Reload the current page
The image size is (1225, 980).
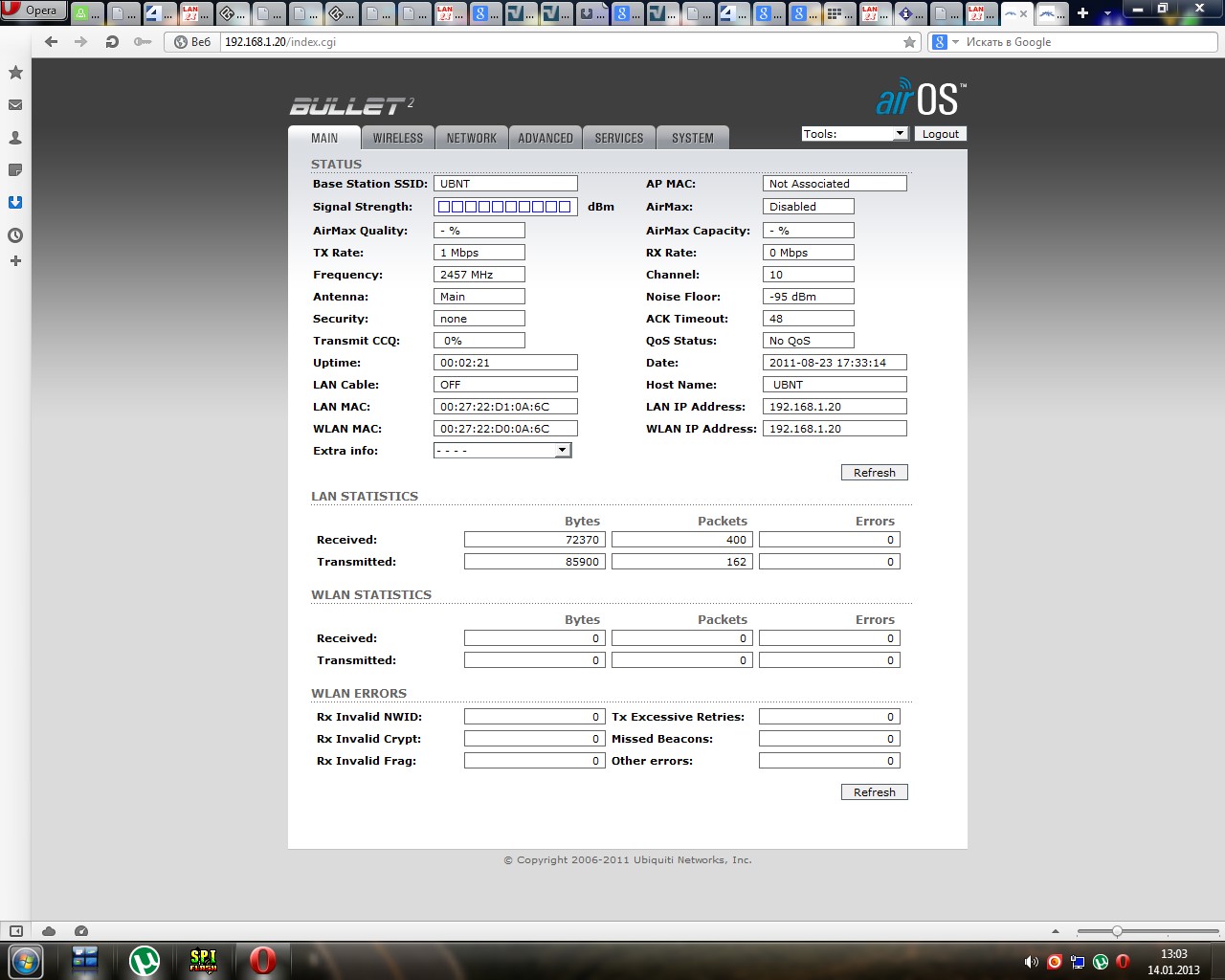tap(112, 42)
